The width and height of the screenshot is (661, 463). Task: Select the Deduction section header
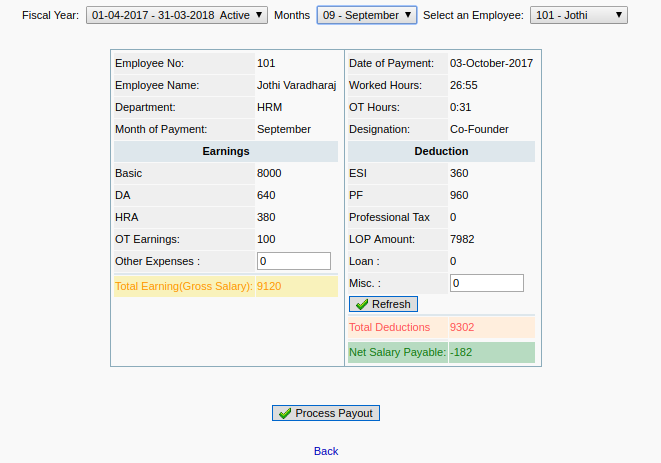click(441, 151)
